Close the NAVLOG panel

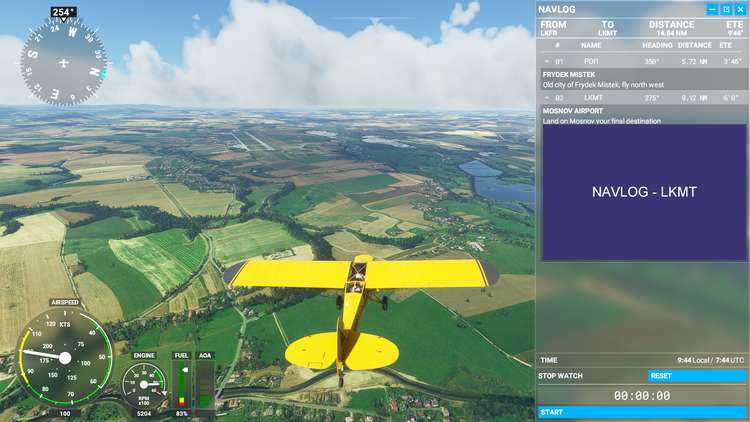pyautogui.click(x=739, y=9)
